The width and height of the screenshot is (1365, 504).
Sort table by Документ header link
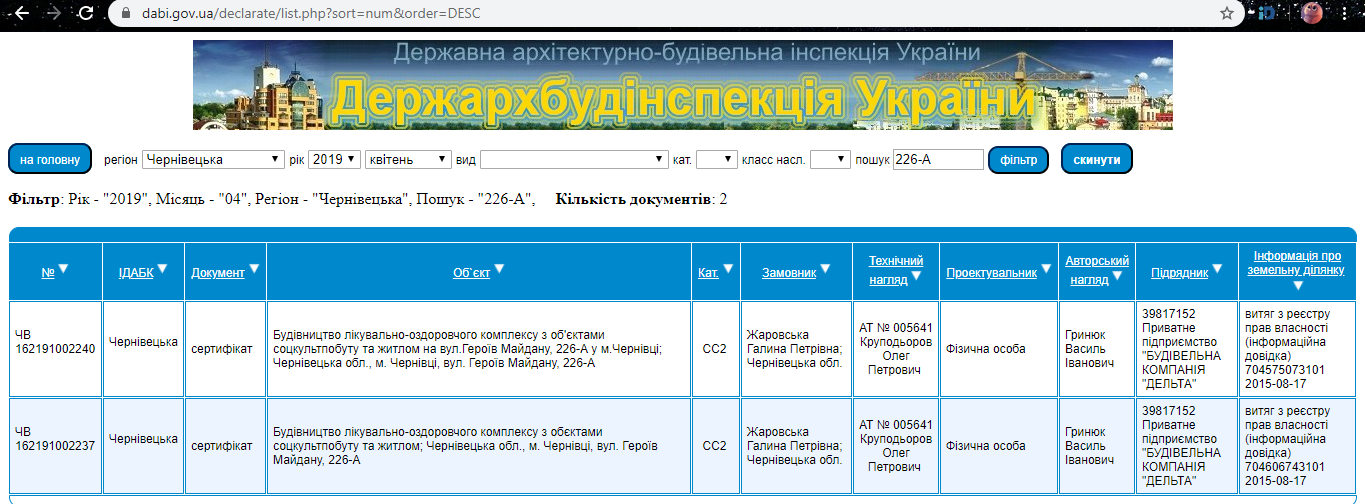point(218,272)
